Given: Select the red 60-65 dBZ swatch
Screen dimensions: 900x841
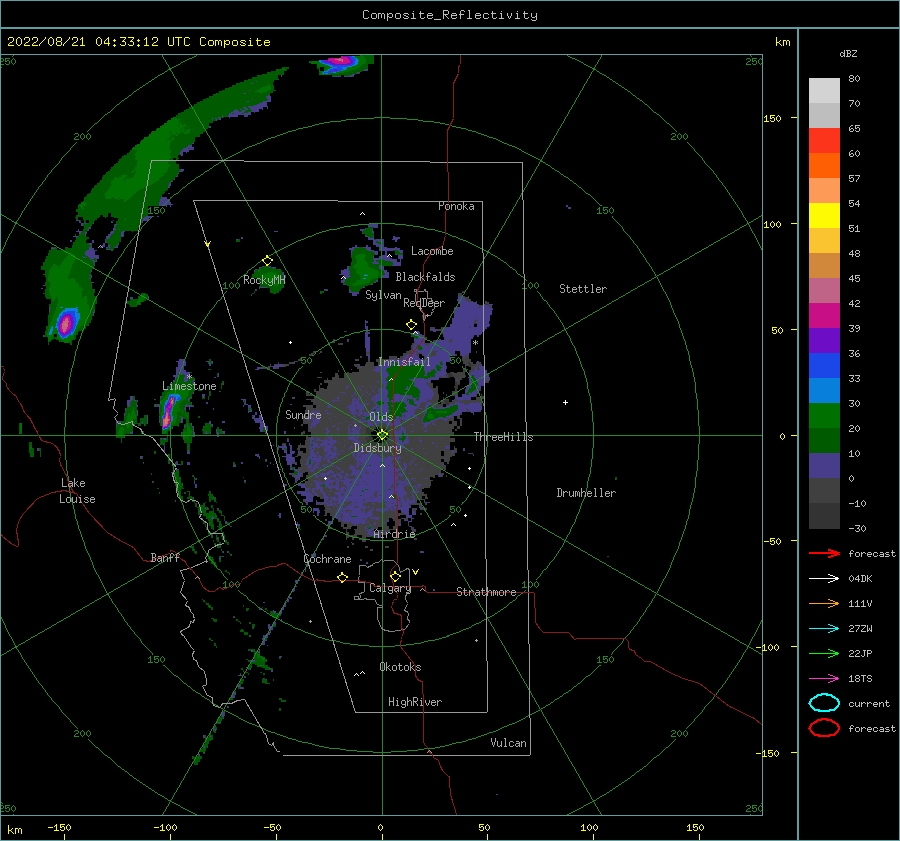Looking at the screenshot, I should (x=824, y=141).
